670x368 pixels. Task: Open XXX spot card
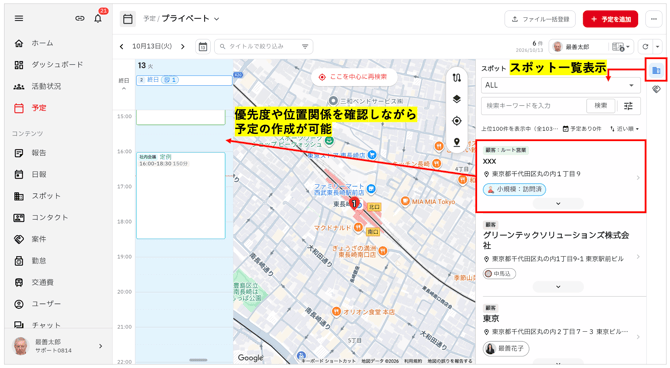[560, 176]
